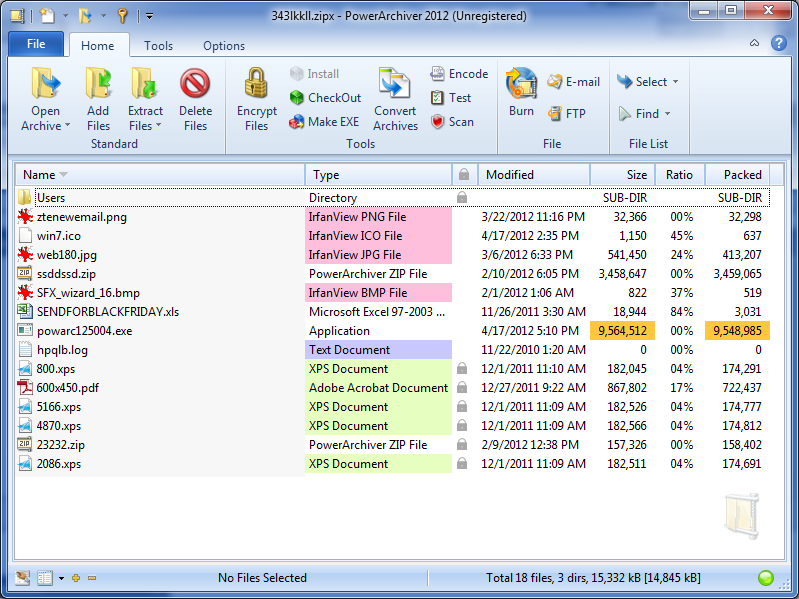Screen dimensions: 799x599
Task: Click the red Delete Files icon
Action: point(195,84)
